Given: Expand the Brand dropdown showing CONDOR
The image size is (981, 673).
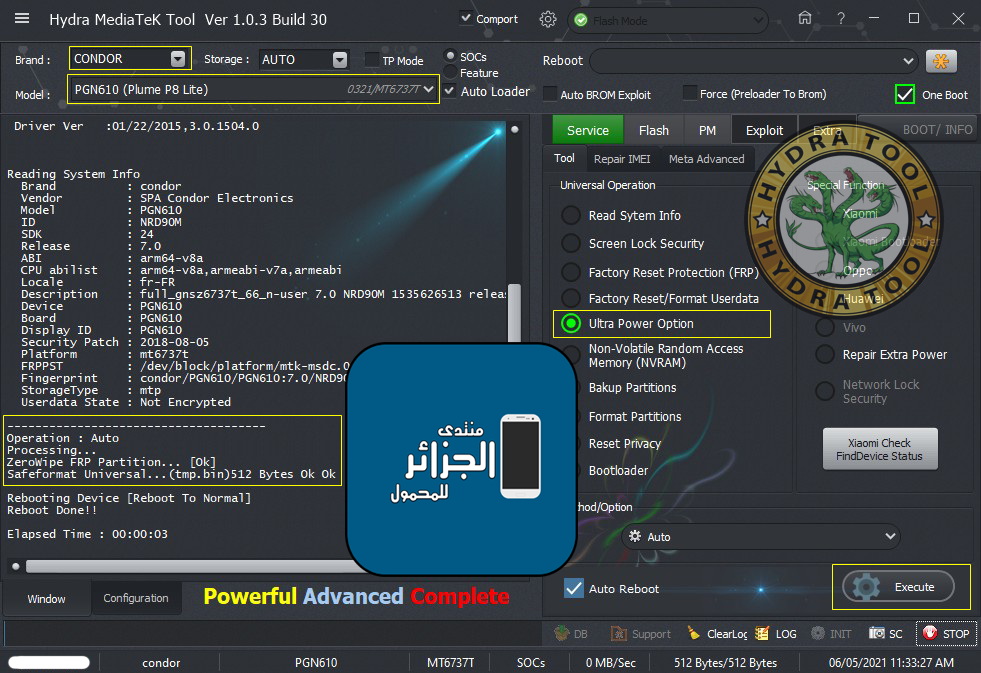Looking at the screenshot, I should [x=178, y=59].
